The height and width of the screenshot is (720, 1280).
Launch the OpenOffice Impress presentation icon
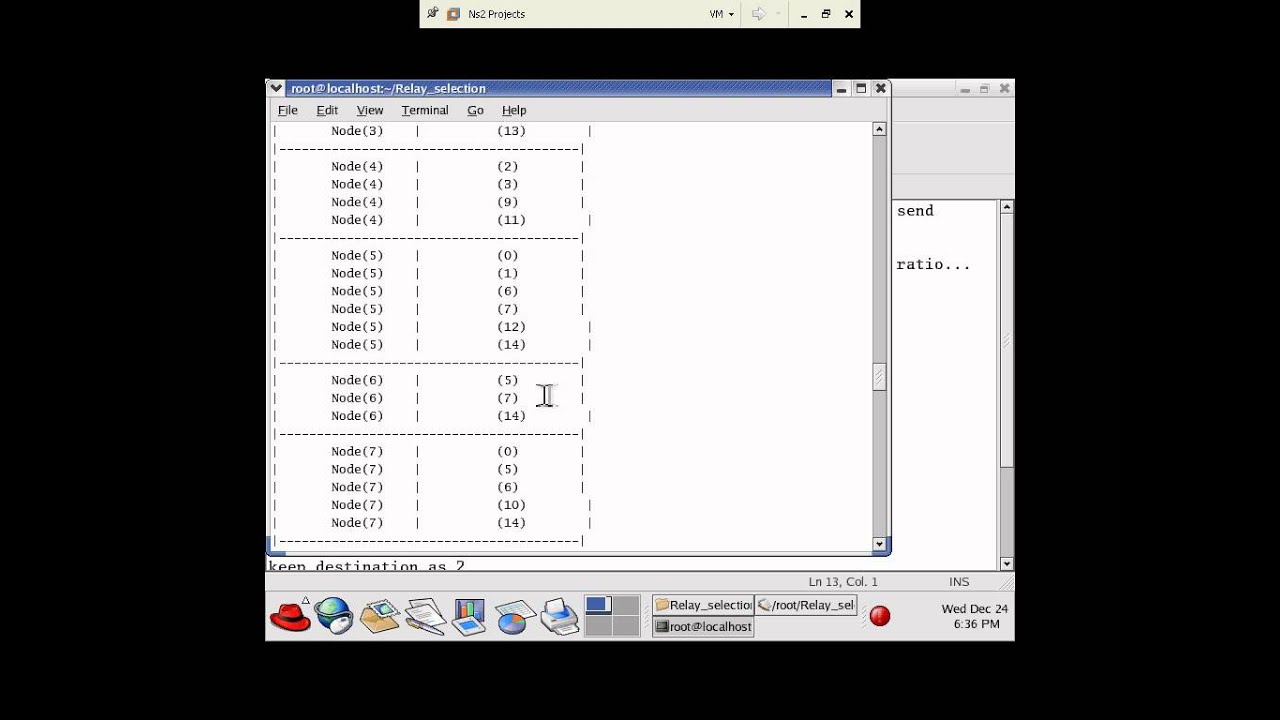468,616
